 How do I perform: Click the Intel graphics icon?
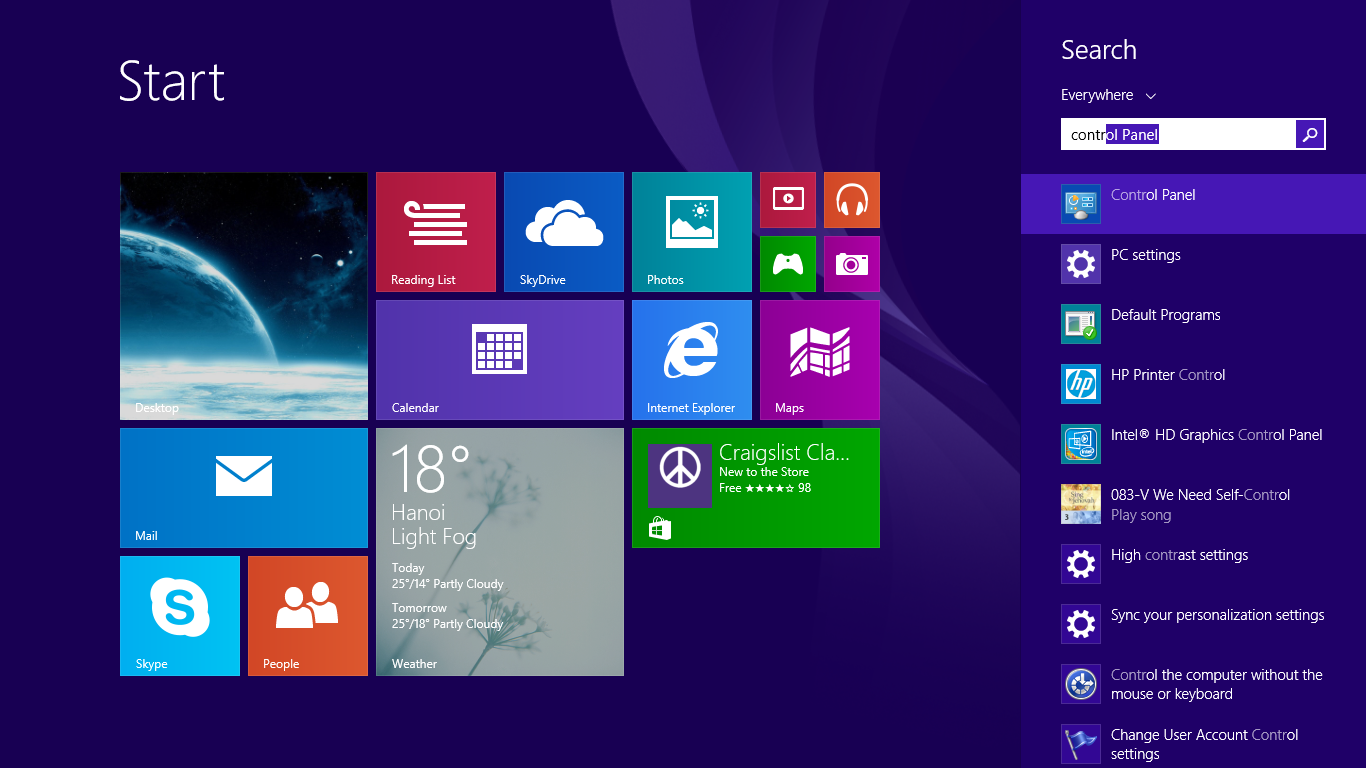point(1081,444)
